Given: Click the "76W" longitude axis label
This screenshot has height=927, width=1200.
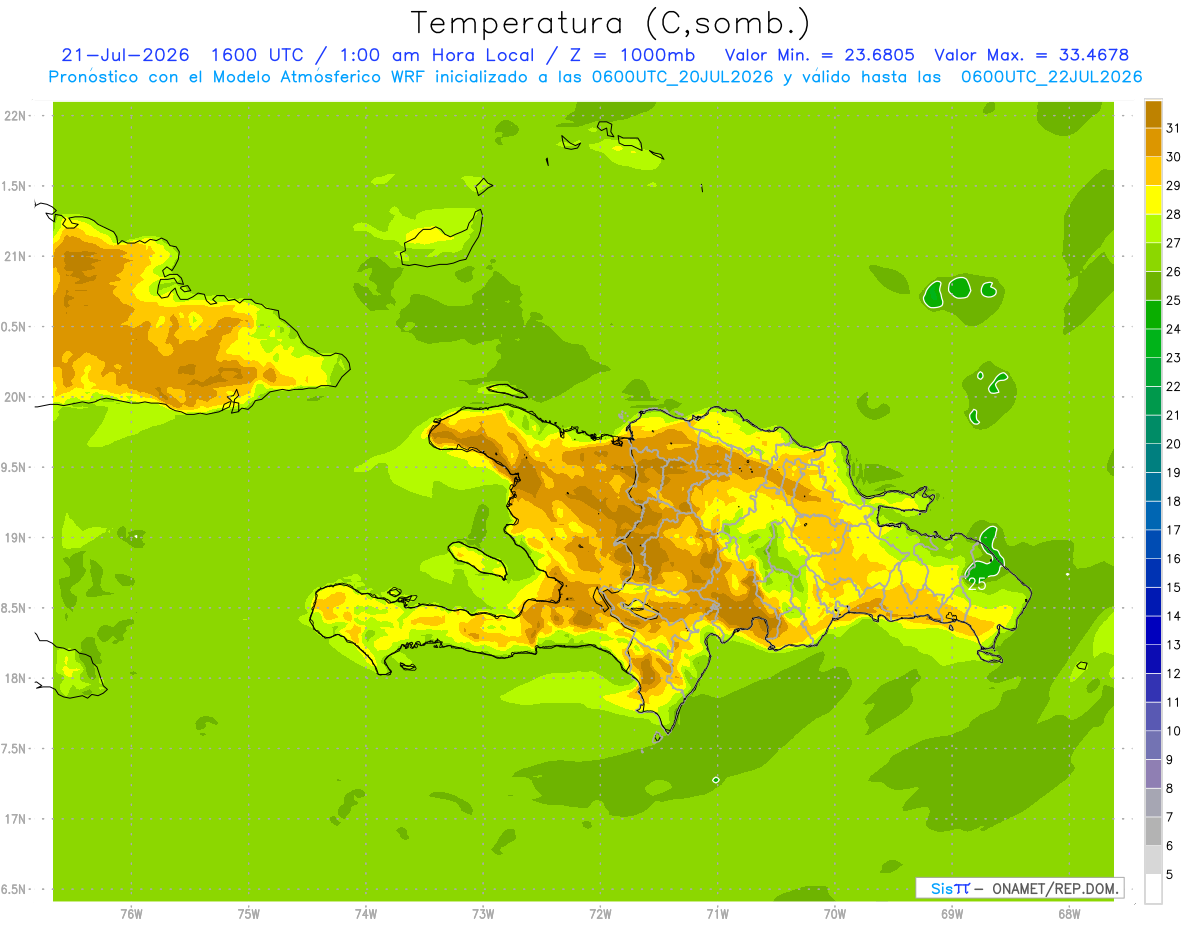Looking at the screenshot, I should point(130,914).
